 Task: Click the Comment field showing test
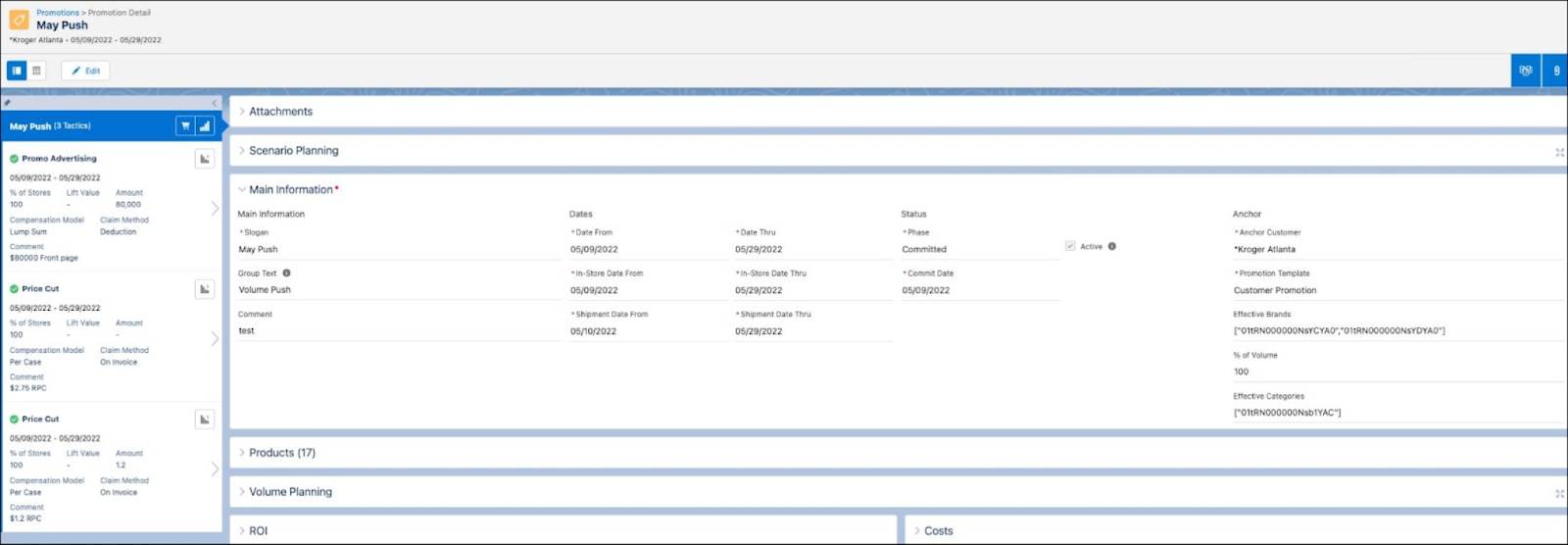397,331
